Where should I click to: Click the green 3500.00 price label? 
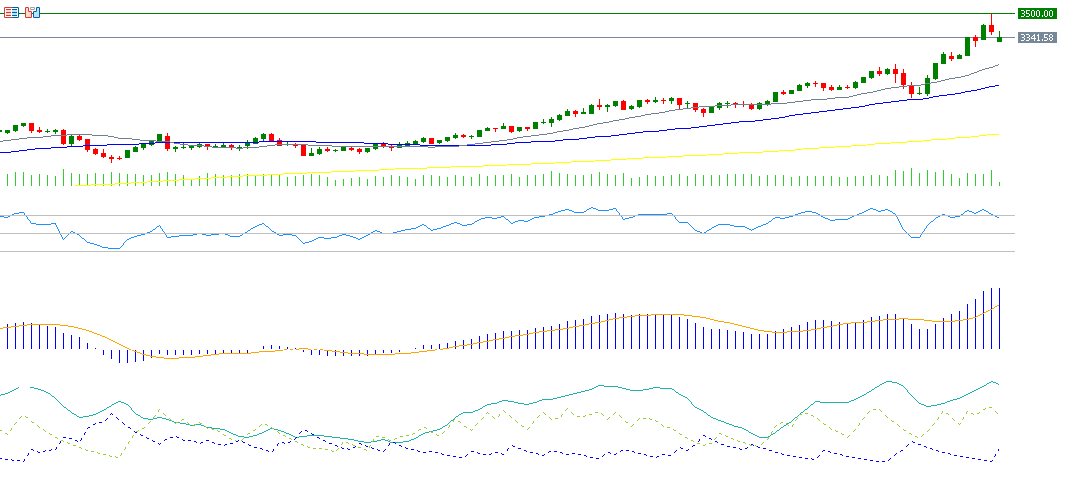[x=1036, y=13]
